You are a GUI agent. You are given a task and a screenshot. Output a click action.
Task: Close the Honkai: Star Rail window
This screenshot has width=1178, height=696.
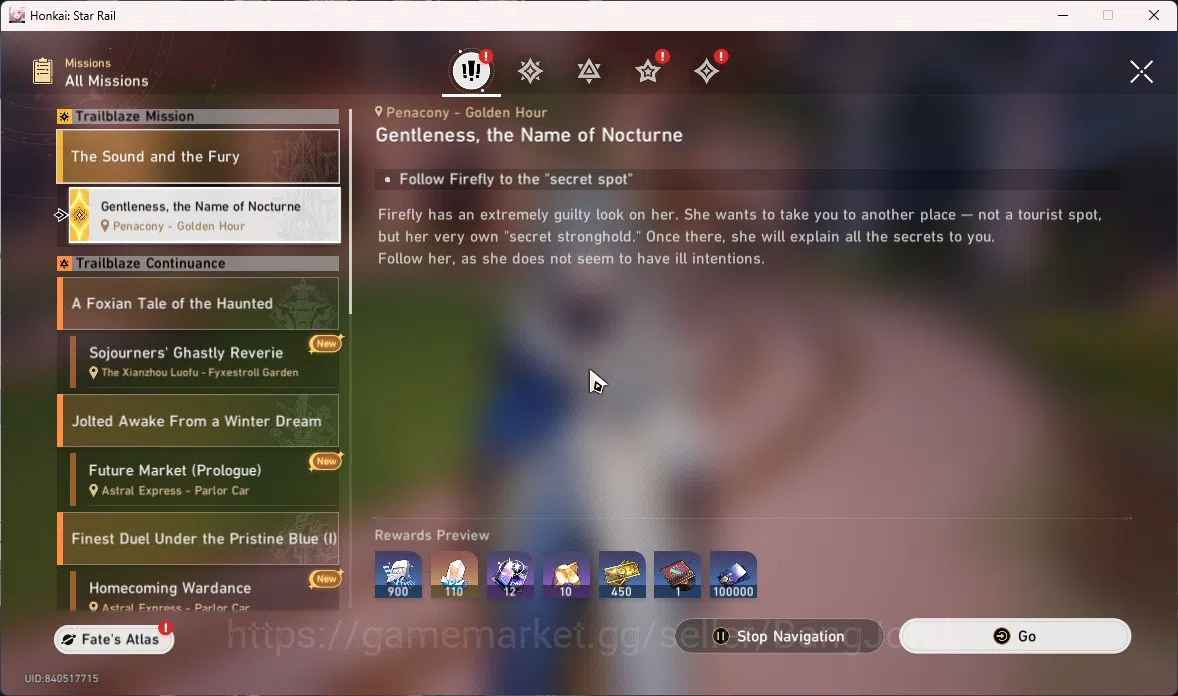1154,15
